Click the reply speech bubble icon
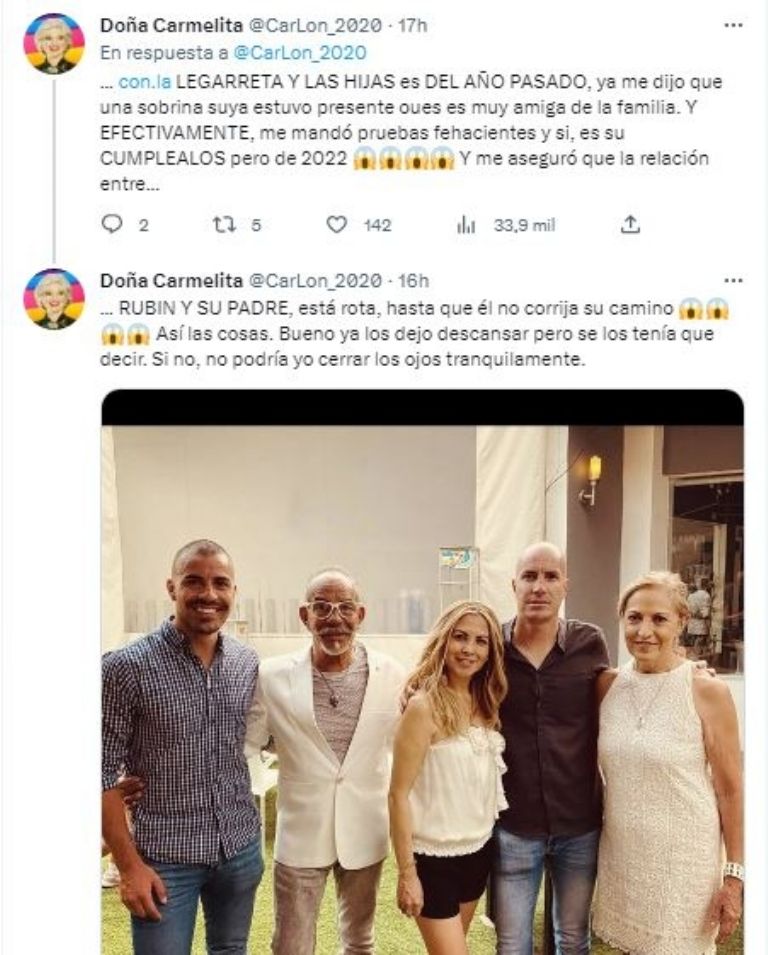 tap(112, 225)
